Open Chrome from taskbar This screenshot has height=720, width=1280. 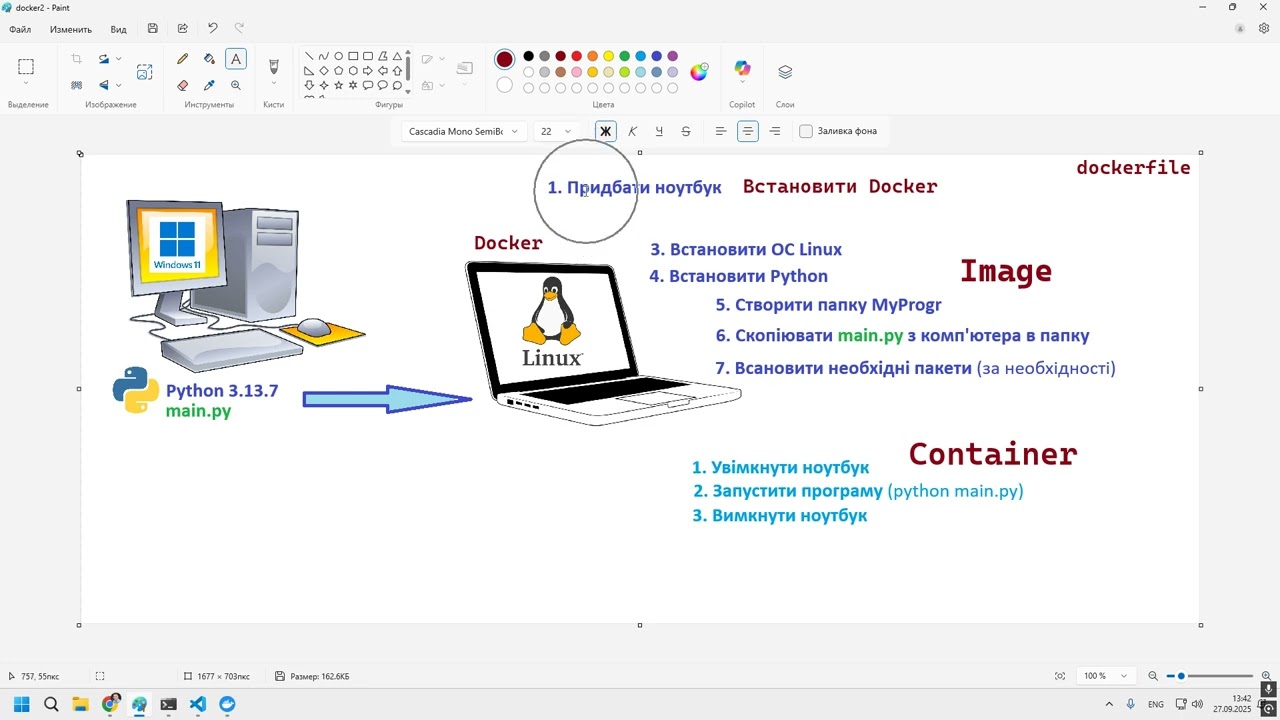[x=110, y=704]
